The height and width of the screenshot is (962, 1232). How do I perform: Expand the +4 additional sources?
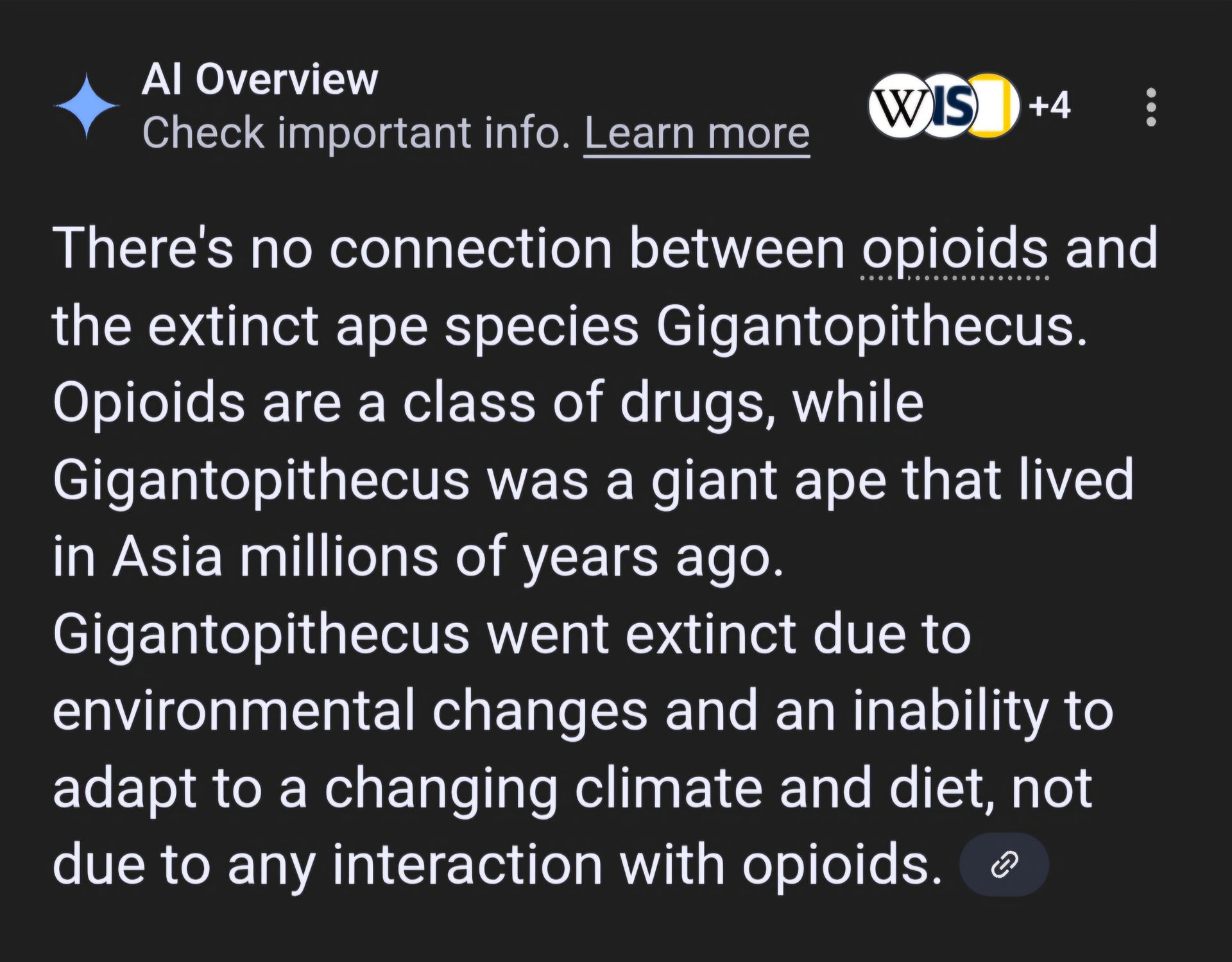1050,105
